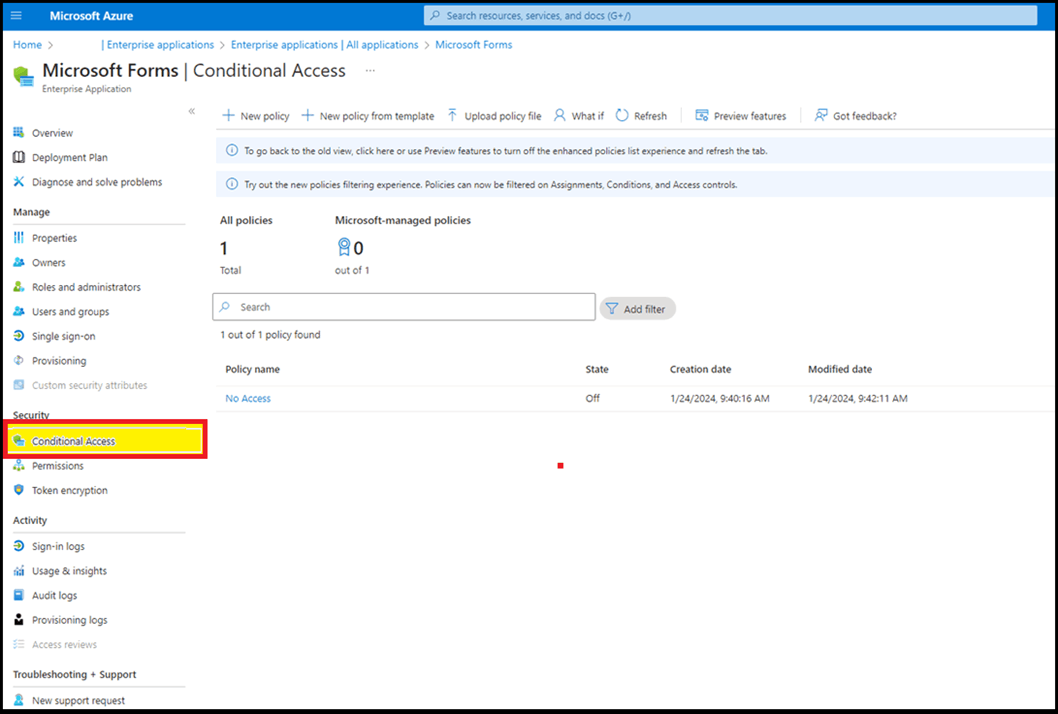Go to Home breadcrumb link
Viewport: 1058px width, 714px height.
tap(27, 45)
